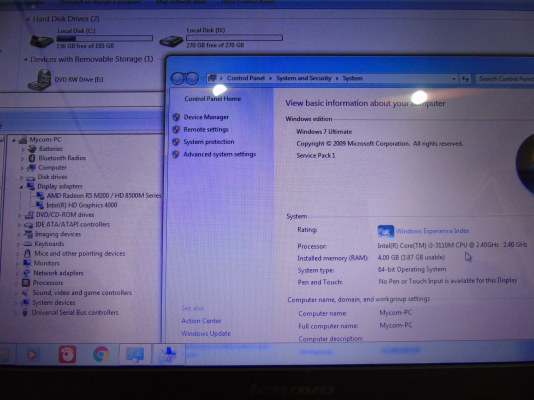Select Processors entry in device tree
The width and height of the screenshot is (534, 400).
(x=48, y=283)
